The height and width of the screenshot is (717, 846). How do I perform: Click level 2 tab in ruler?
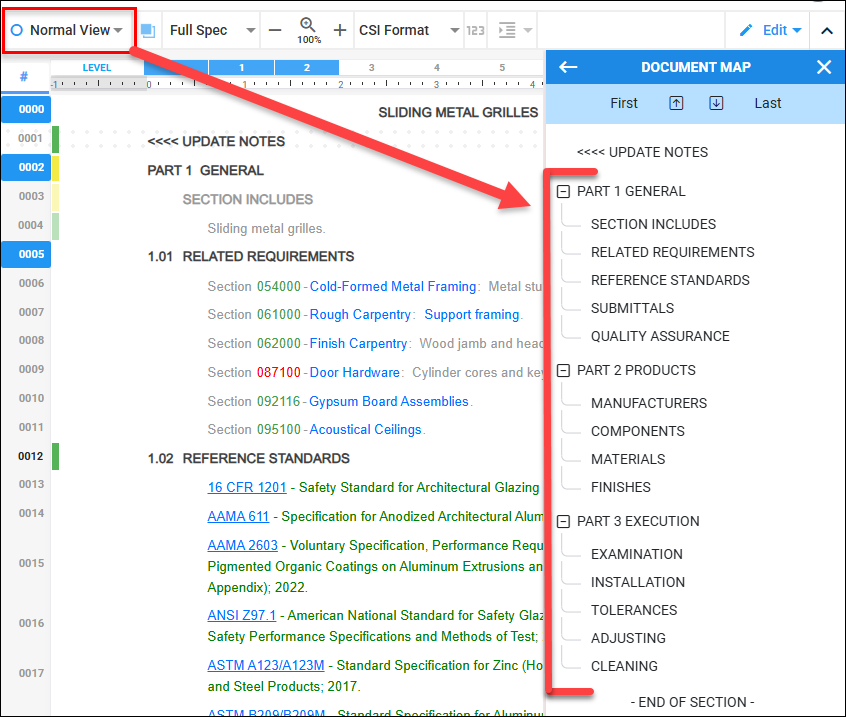tap(307, 67)
